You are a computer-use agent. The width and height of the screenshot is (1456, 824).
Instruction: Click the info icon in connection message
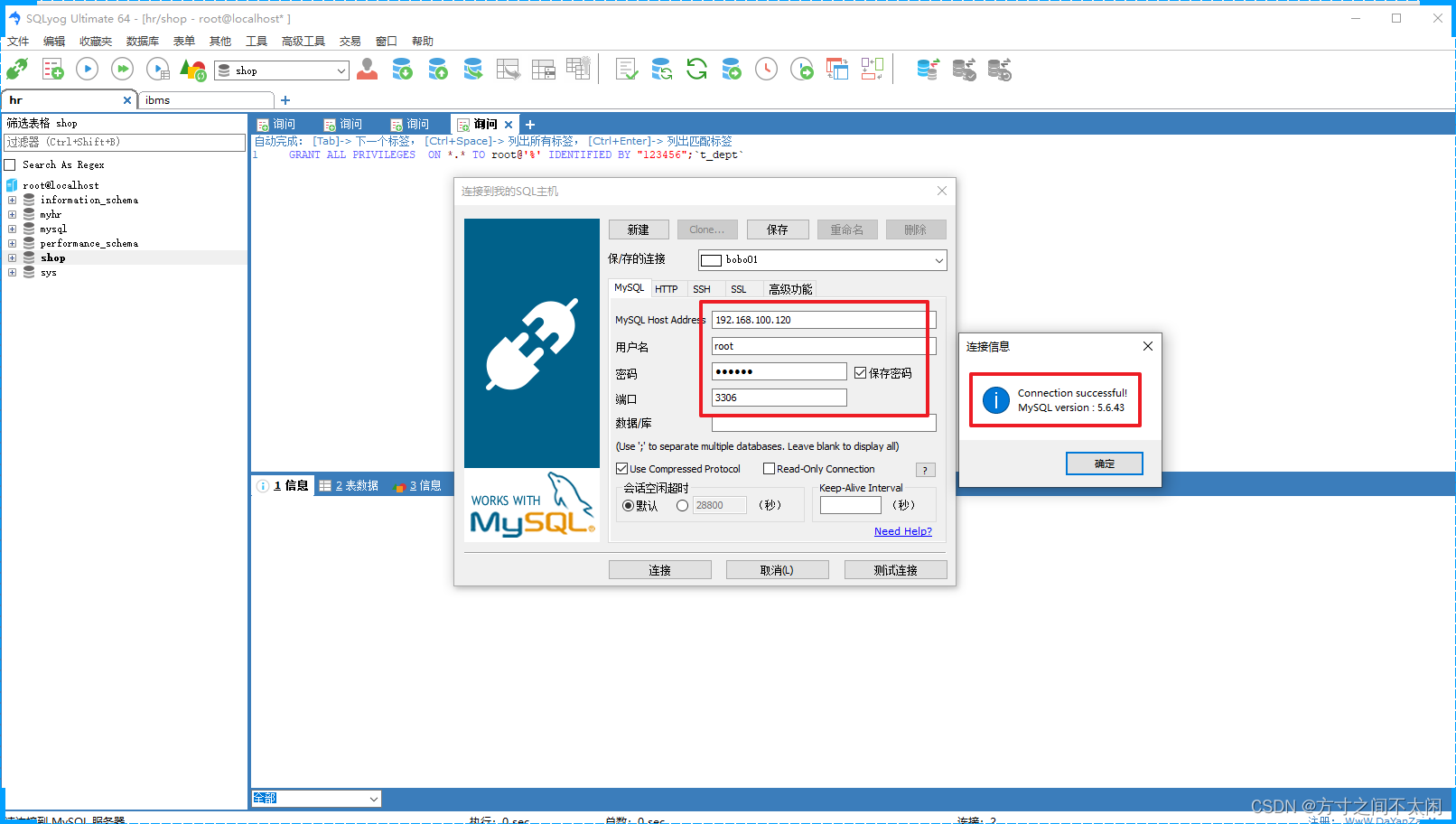pos(995,400)
